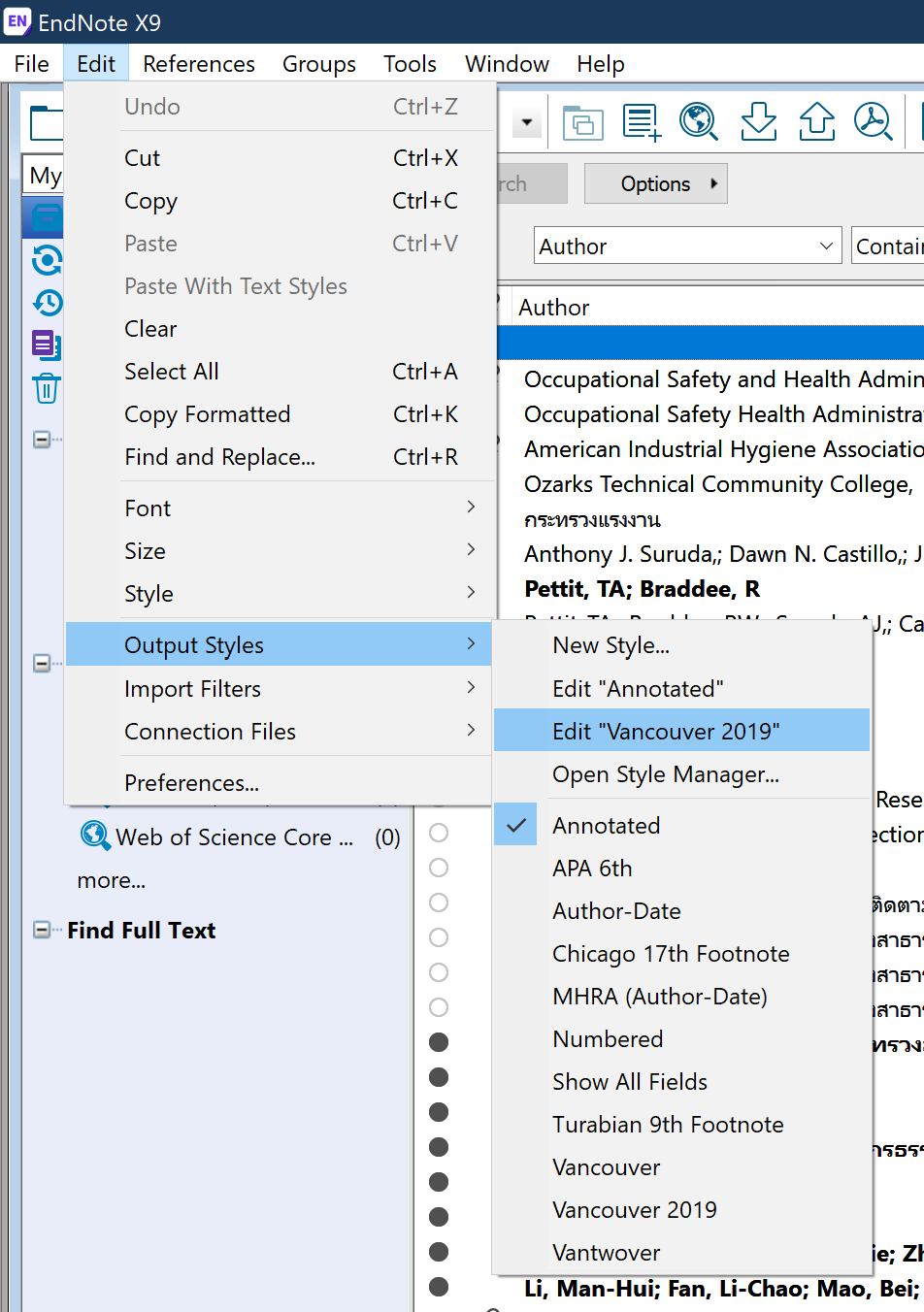Click the Unfiled notes sidebar icon
Image resolution: width=924 pixels, height=1312 pixels.
coord(47,344)
